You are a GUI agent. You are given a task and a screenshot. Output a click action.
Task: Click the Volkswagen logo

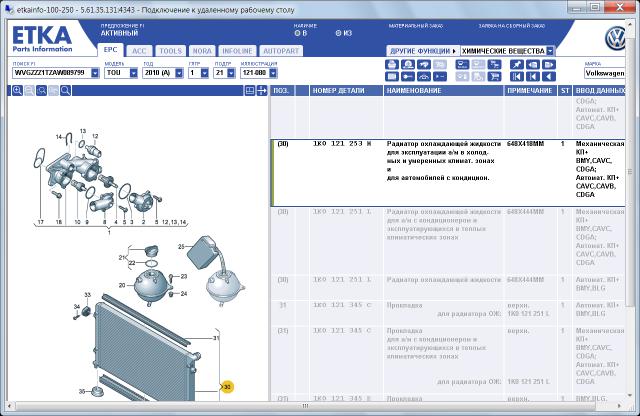[x=616, y=38]
